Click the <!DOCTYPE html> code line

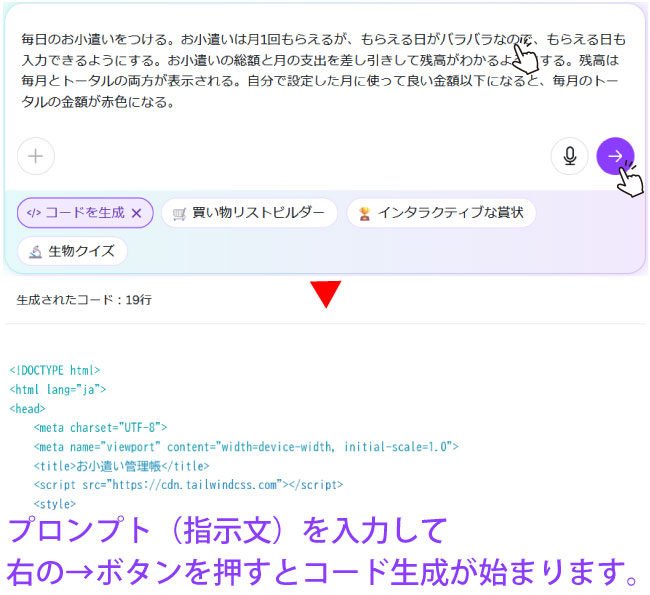tap(55, 370)
